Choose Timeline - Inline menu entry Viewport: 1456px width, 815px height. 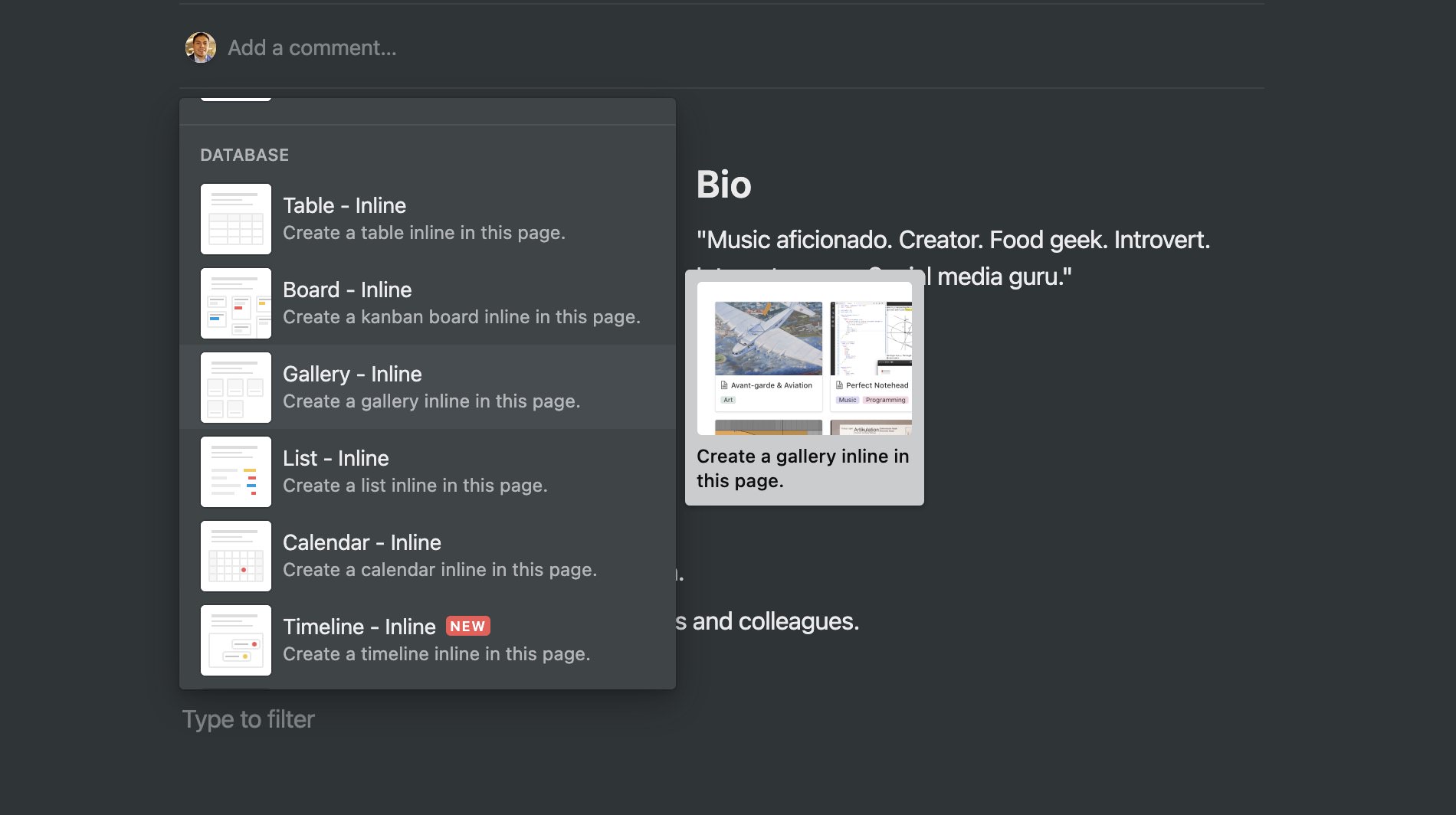pos(428,640)
